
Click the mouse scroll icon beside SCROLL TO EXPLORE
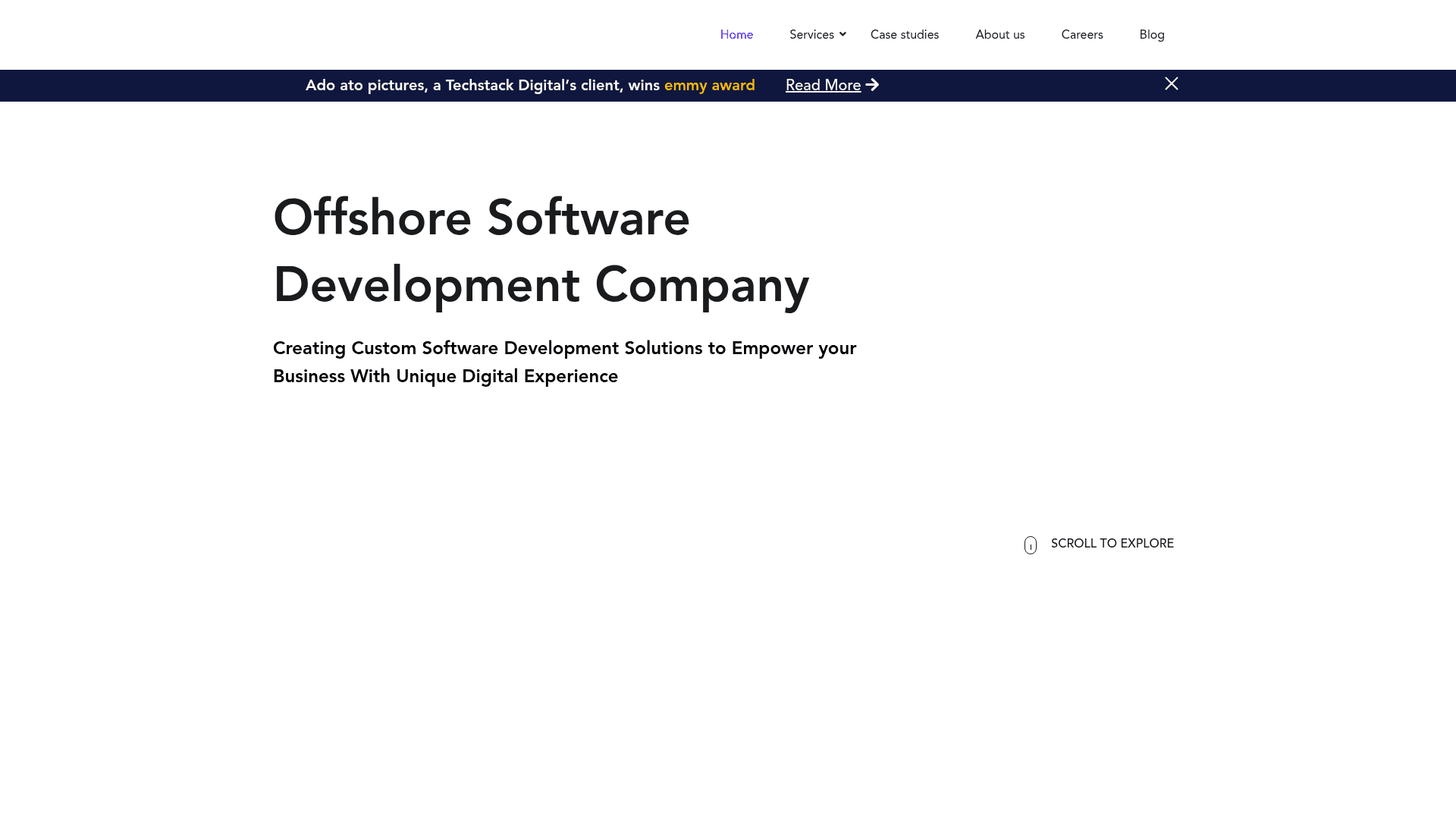1030,544
